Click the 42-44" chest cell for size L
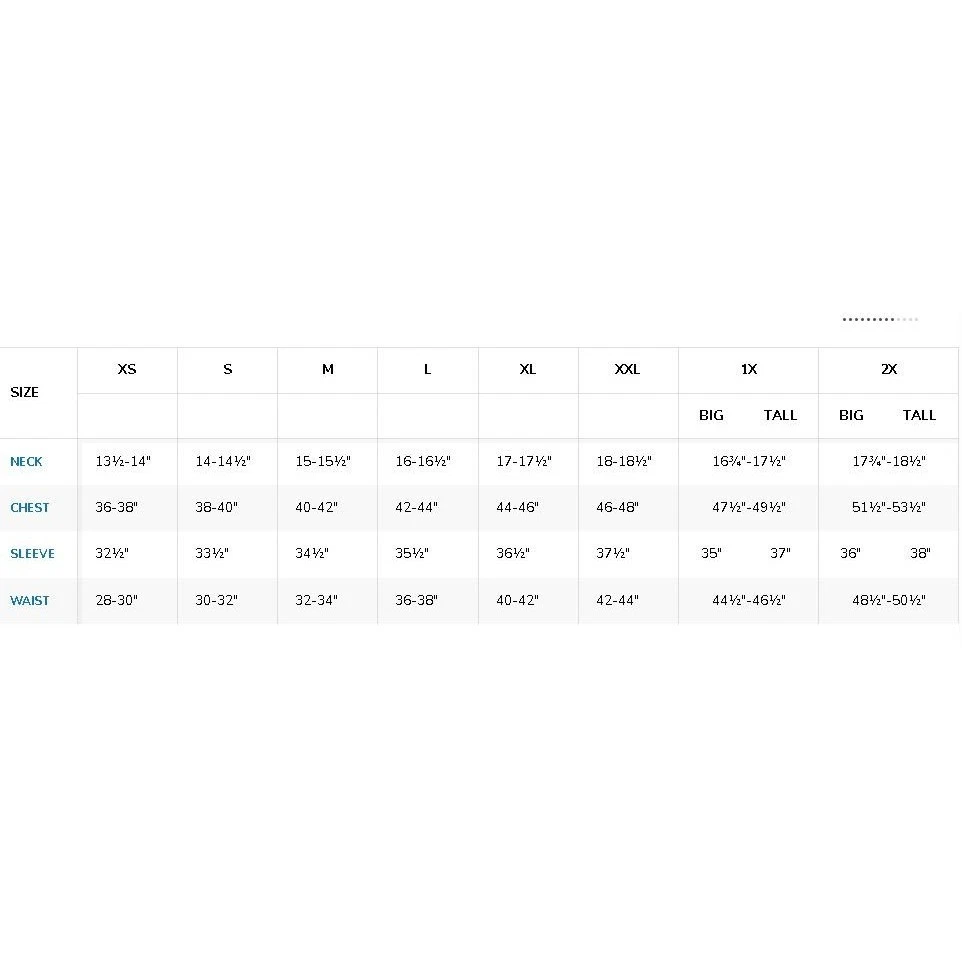962x962 pixels. tap(417, 508)
